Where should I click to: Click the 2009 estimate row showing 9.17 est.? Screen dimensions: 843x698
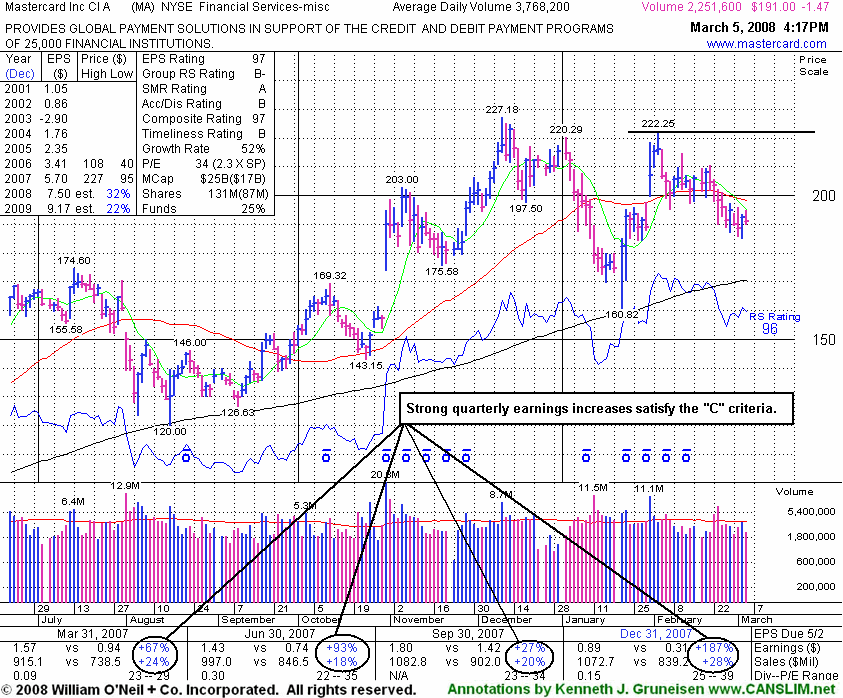click(69, 209)
